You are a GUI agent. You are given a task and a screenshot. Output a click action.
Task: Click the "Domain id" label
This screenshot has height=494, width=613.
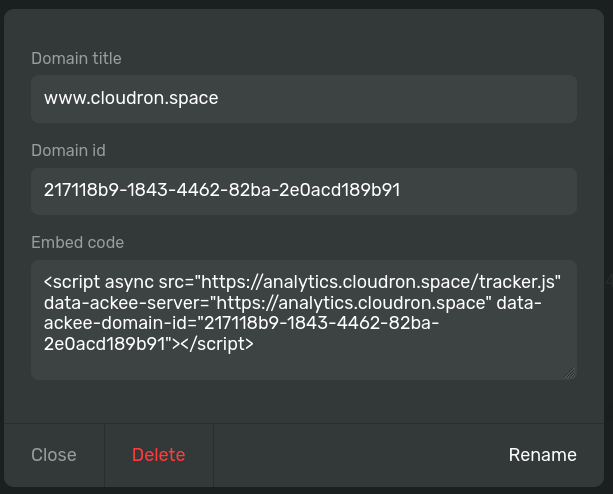click(x=68, y=151)
